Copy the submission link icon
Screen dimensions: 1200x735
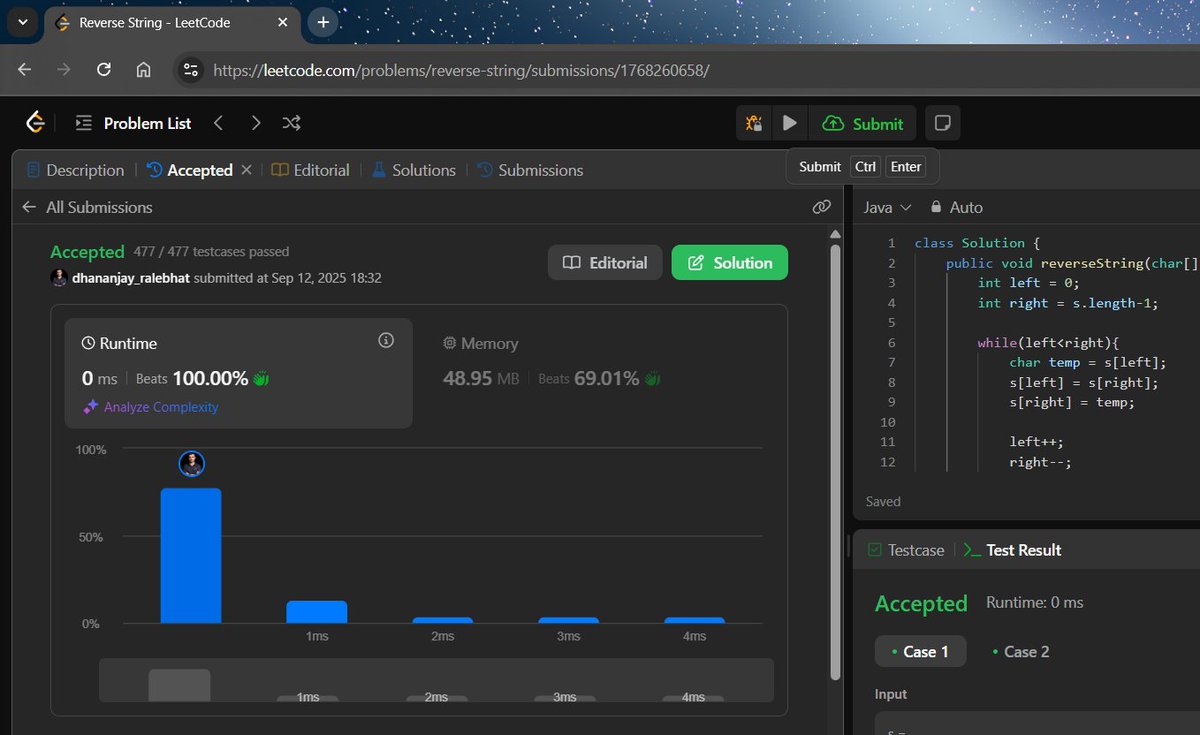(822, 207)
